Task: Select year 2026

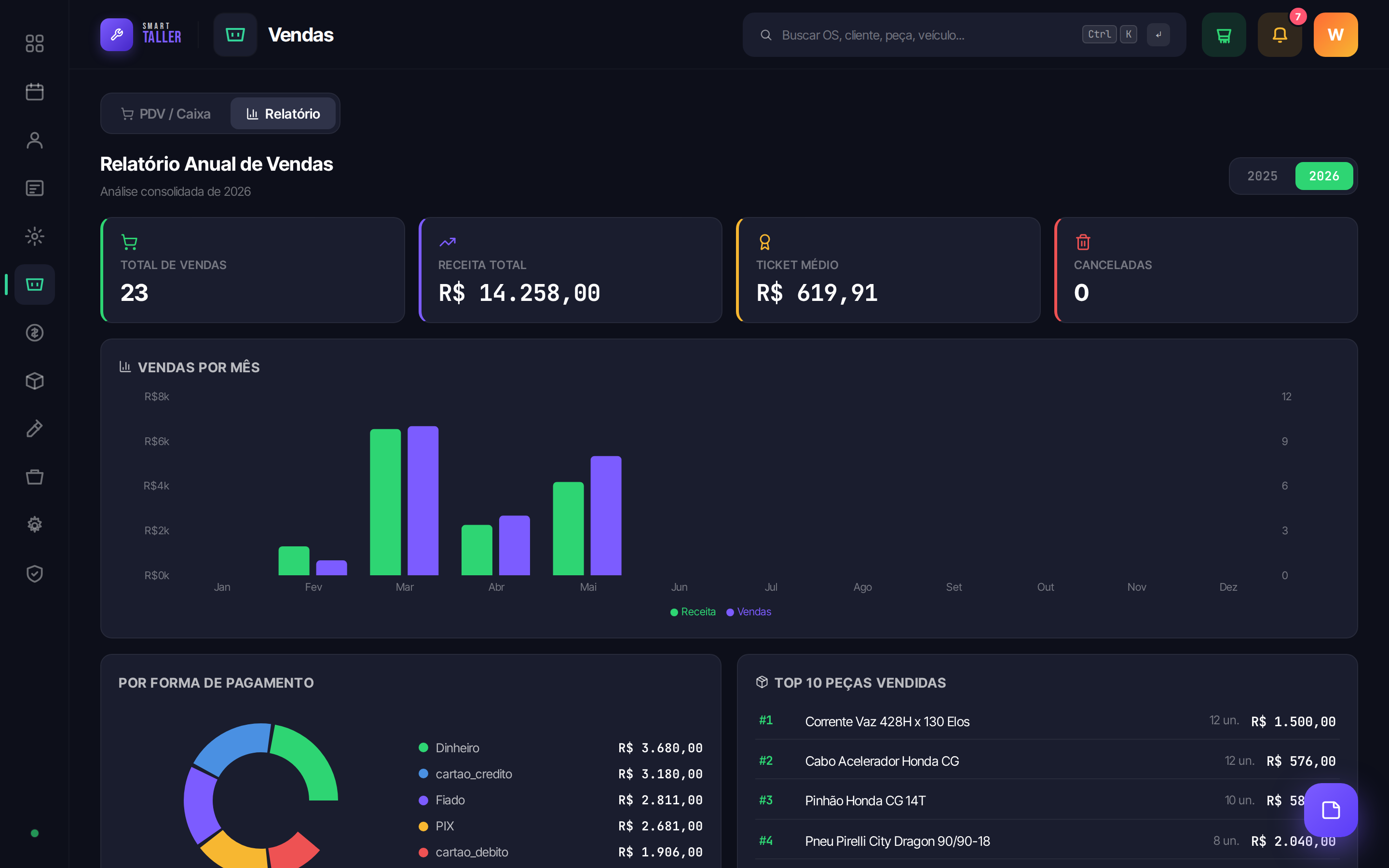Action: coord(1323,176)
